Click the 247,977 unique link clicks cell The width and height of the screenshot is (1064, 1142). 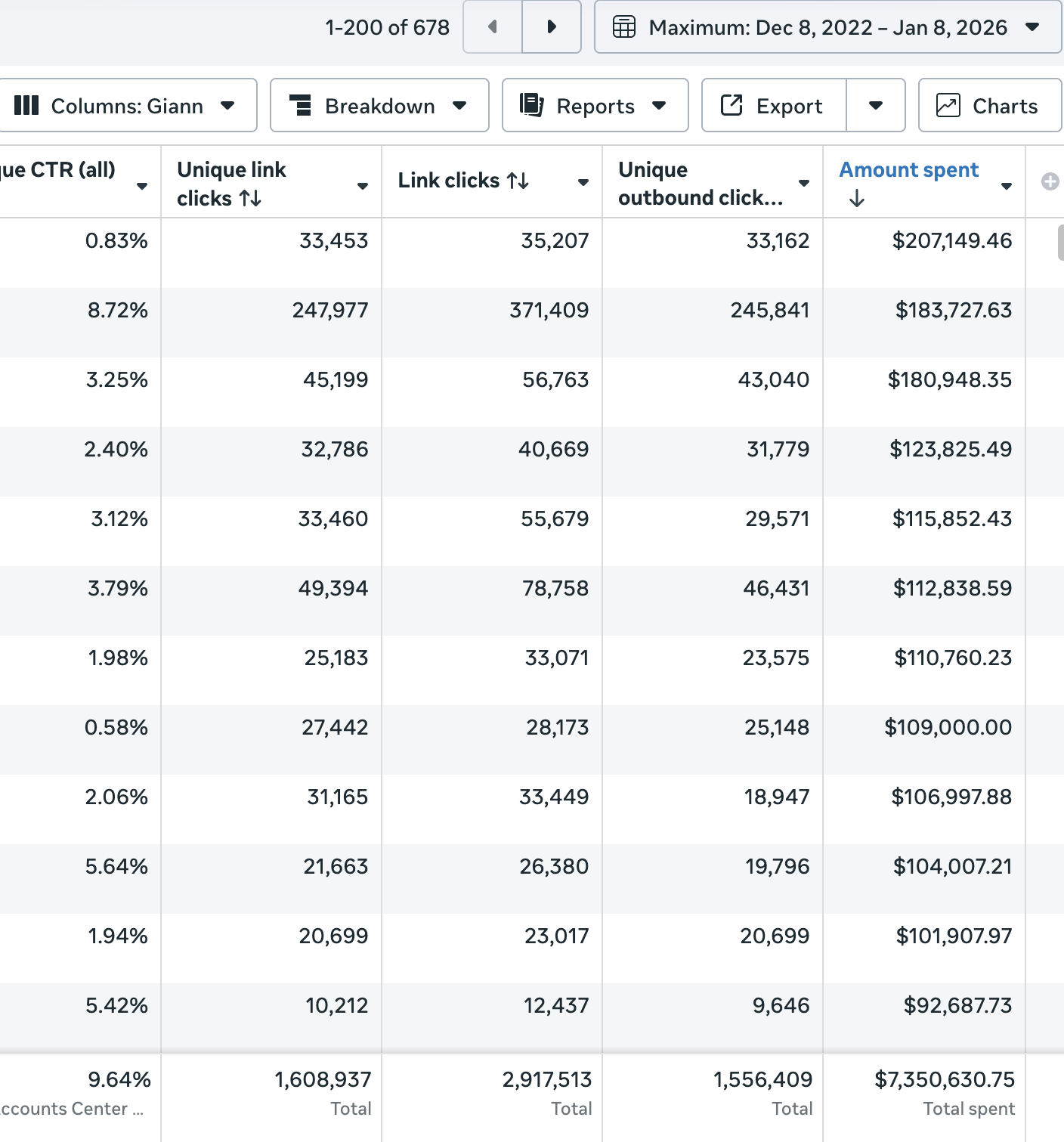tap(330, 311)
